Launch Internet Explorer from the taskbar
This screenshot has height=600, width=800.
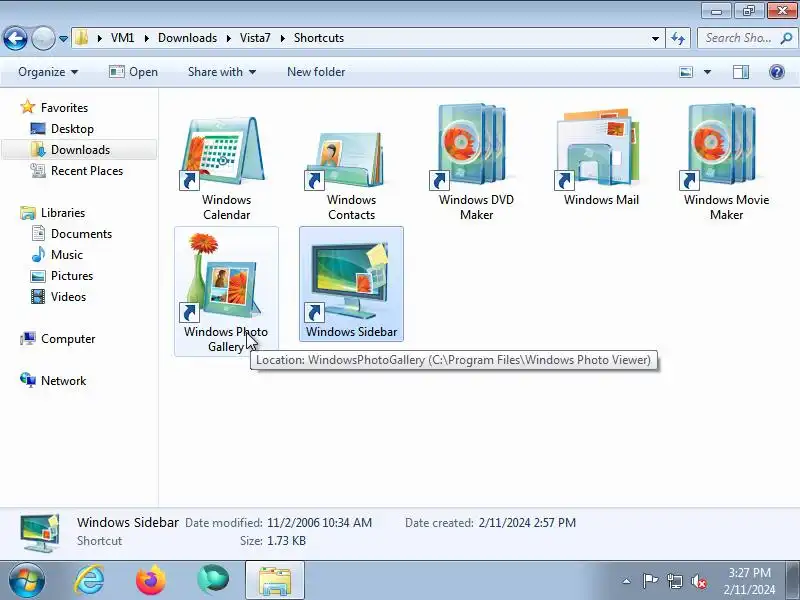pos(89,580)
